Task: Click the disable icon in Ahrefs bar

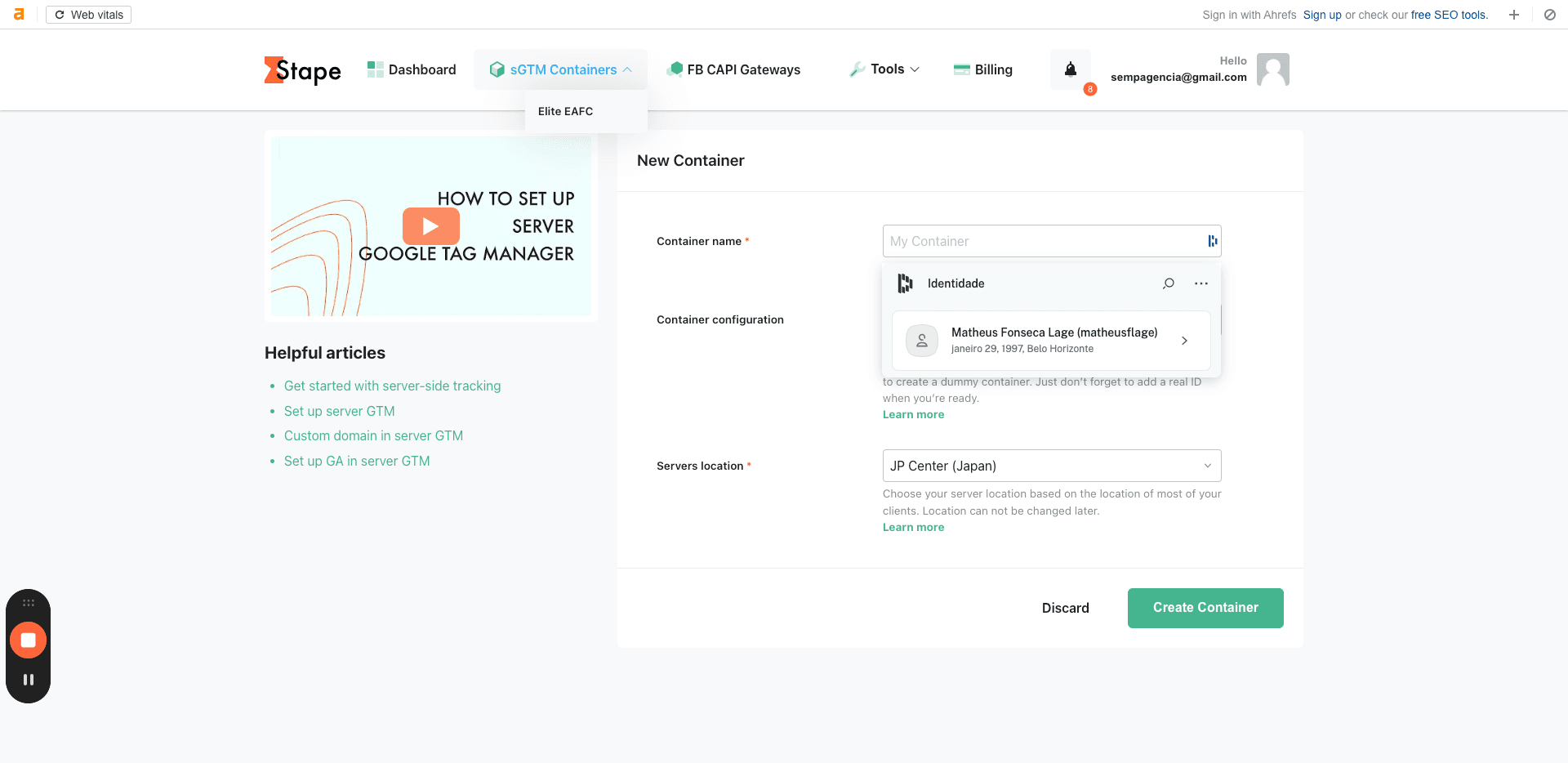Action: (1549, 15)
